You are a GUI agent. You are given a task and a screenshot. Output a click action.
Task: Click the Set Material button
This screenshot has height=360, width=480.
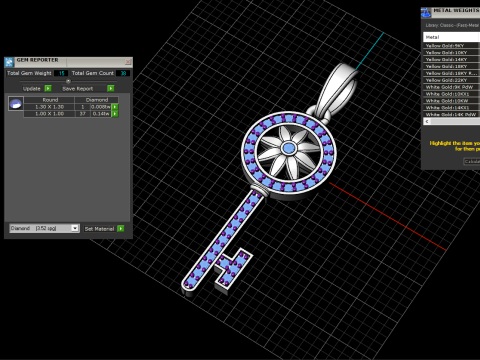pyautogui.click(x=99, y=229)
